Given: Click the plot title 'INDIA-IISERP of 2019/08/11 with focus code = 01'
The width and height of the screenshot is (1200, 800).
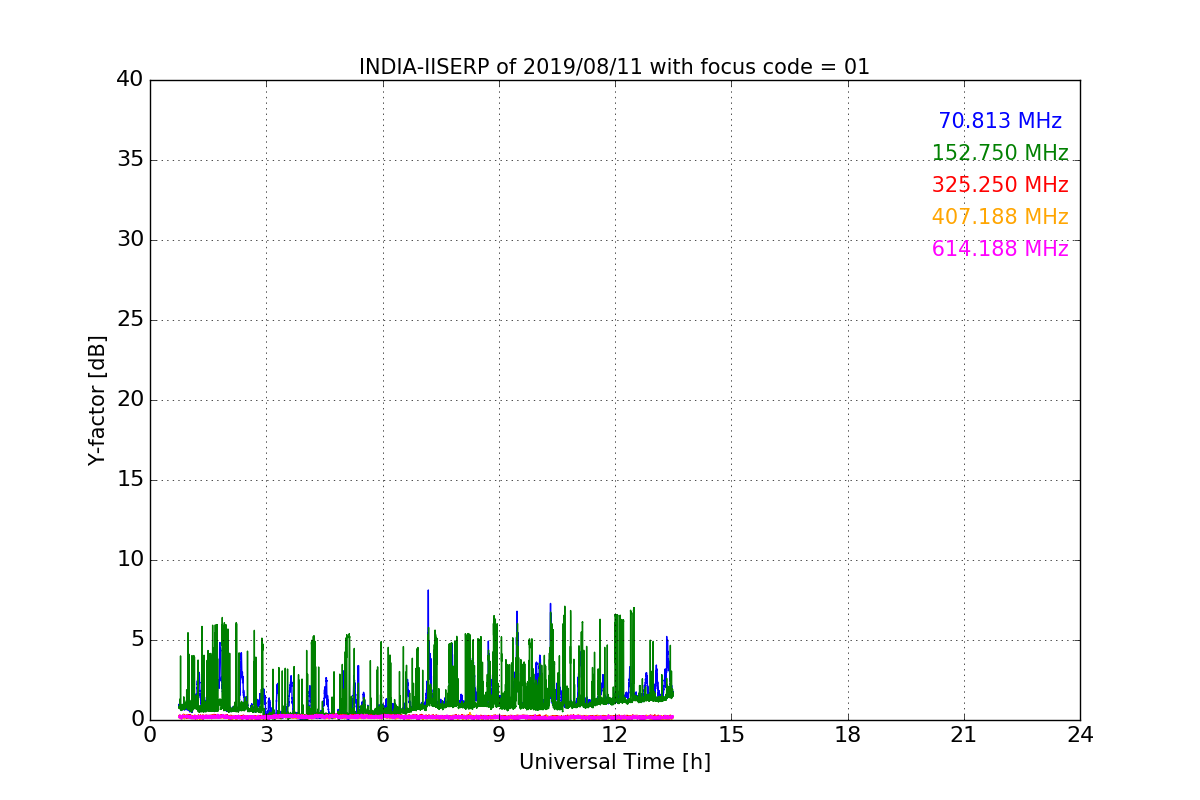Looking at the screenshot, I should click(x=614, y=67).
